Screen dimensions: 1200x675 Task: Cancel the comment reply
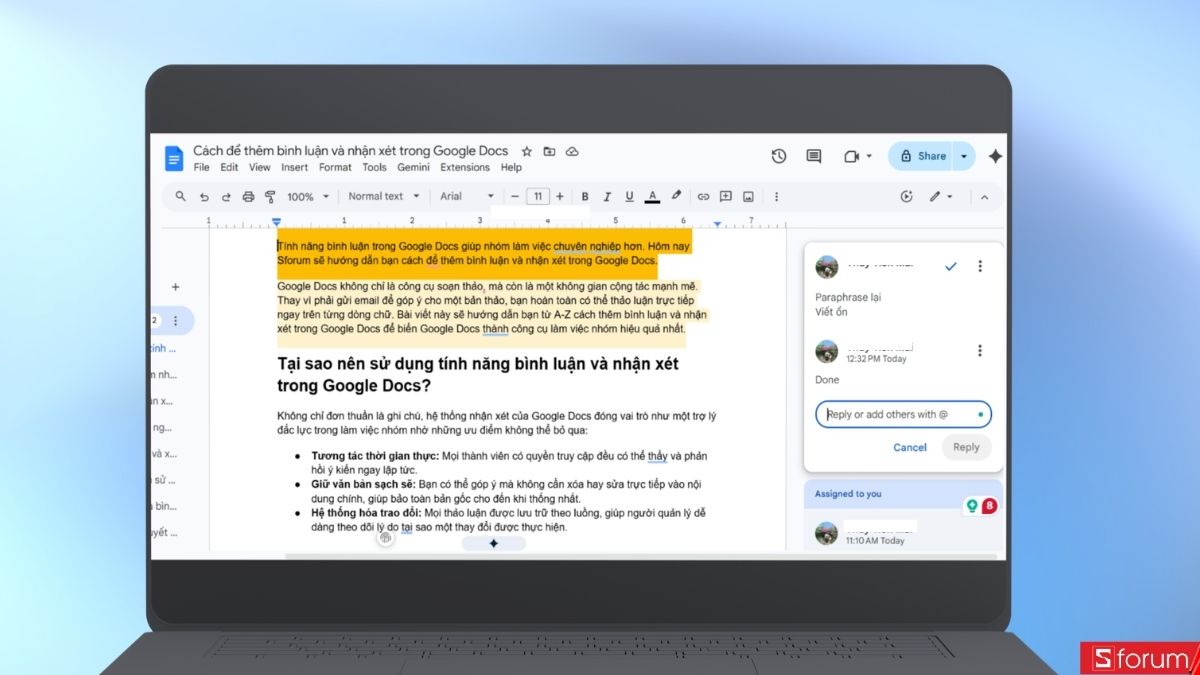pos(910,447)
